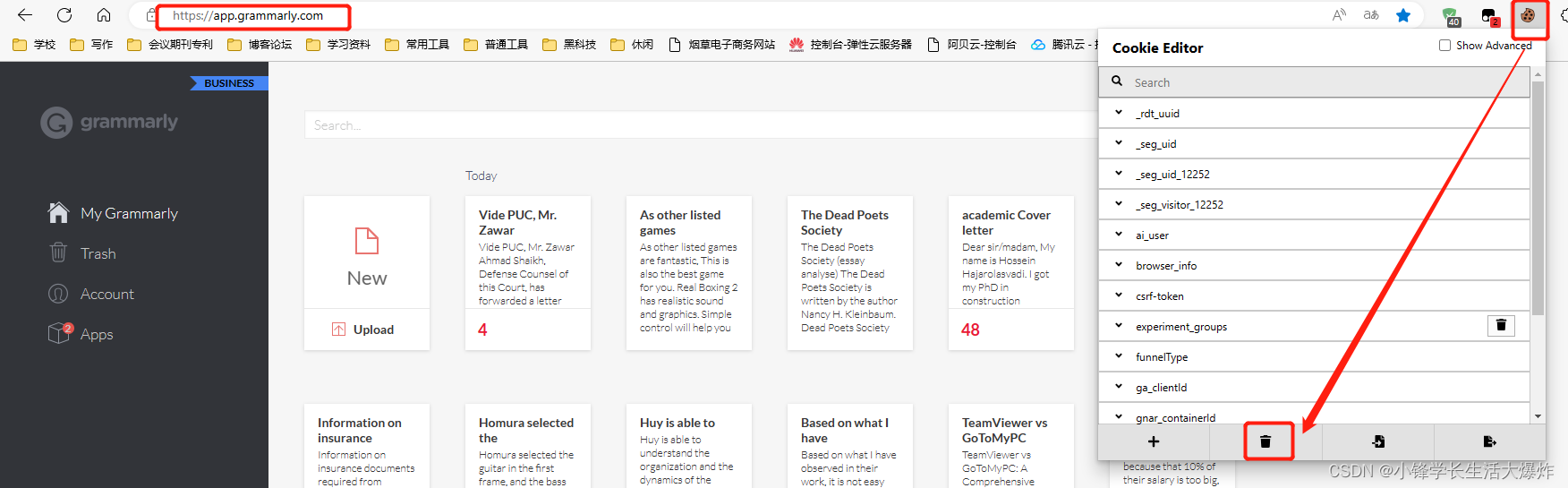Click the site info lock icon
Image resolution: width=1568 pixels, height=488 pixels.
point(150,15)
